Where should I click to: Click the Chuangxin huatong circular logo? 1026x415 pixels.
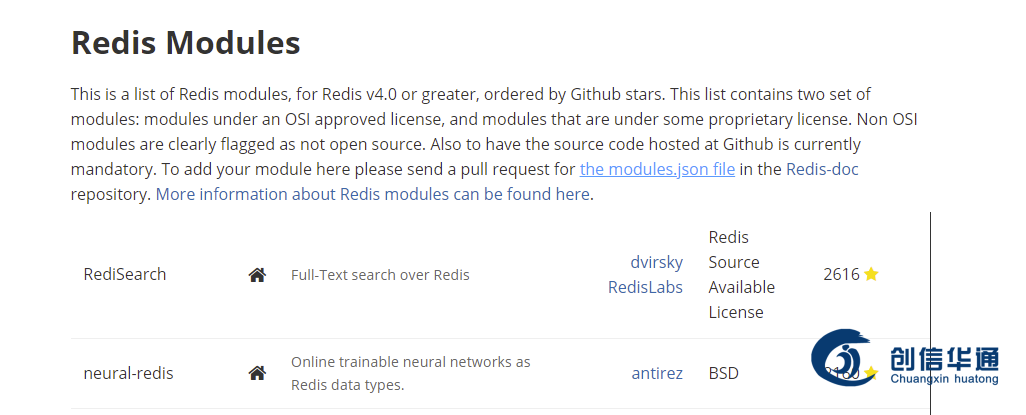click(x=844, y=357)
